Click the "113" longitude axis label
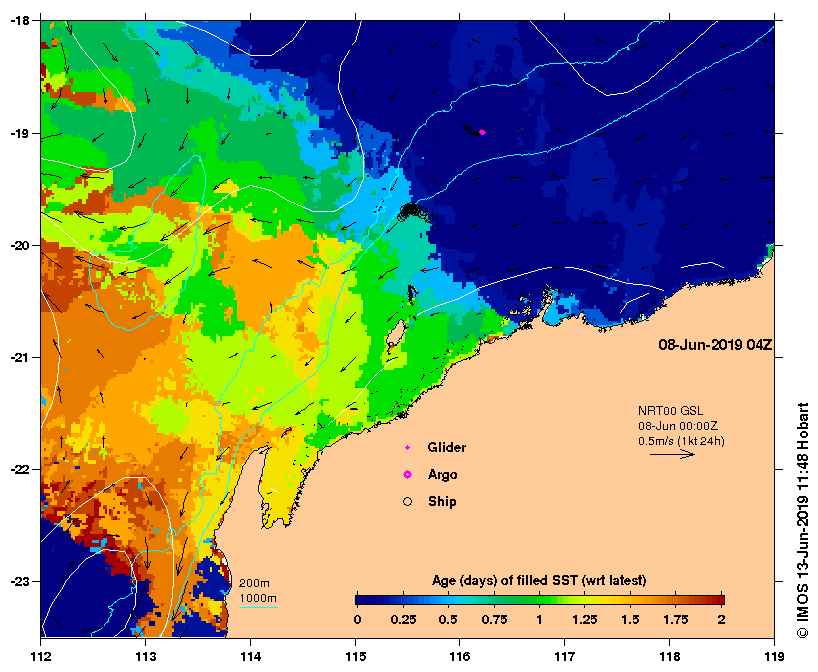The image size is (818, 672). point(145,656)
